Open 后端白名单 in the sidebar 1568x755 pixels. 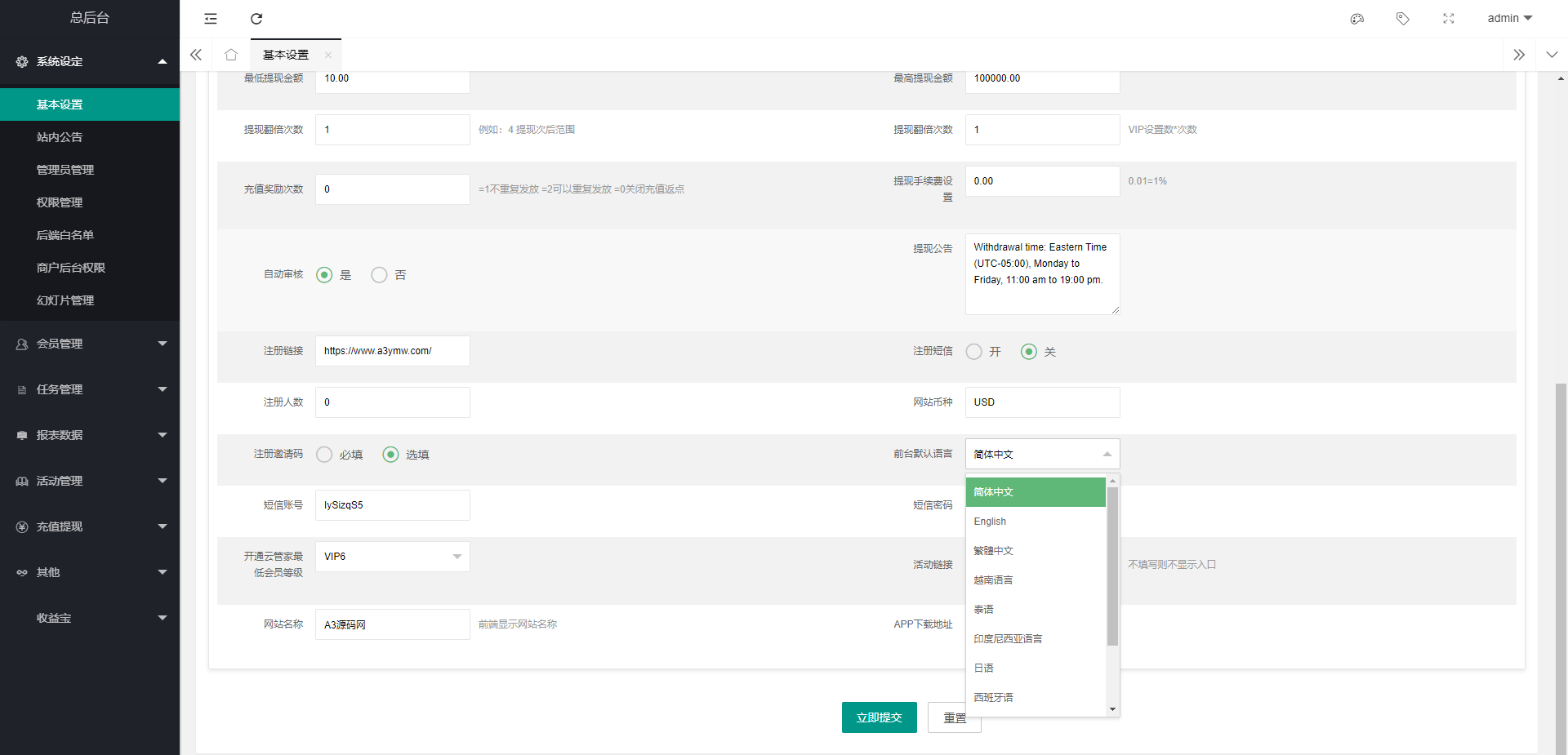click(90, 235)
